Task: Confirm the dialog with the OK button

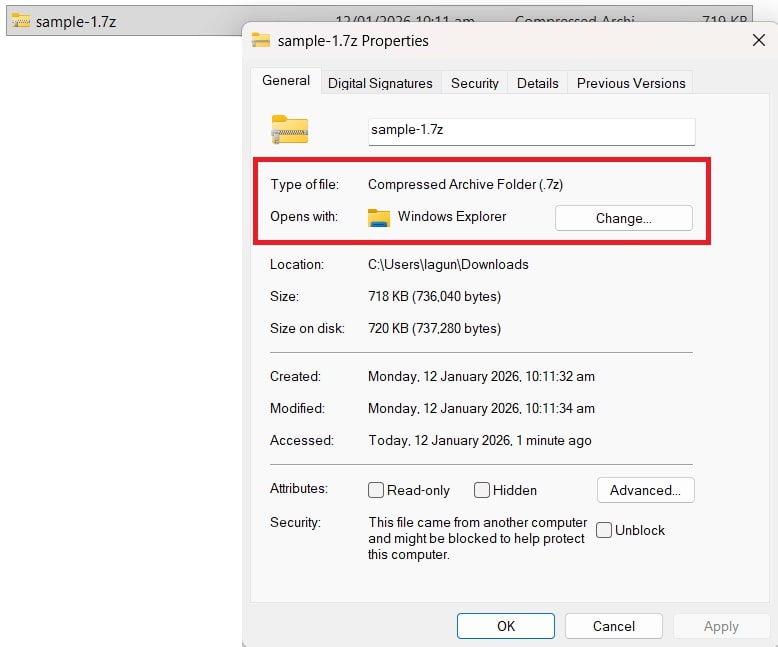Action: [x=506, y=626]
